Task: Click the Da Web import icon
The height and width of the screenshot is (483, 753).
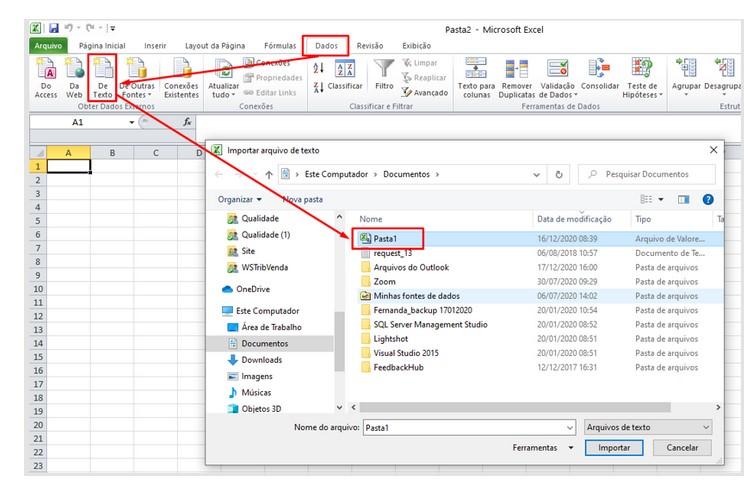Action: [x=74, y=78]
